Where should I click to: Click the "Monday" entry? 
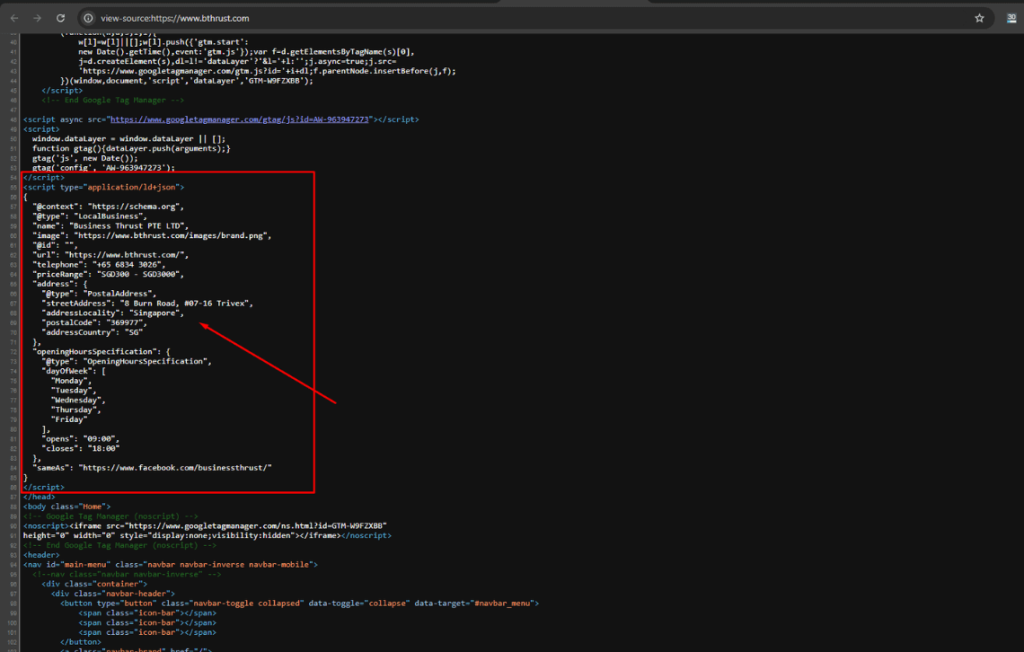coord(71,381)
